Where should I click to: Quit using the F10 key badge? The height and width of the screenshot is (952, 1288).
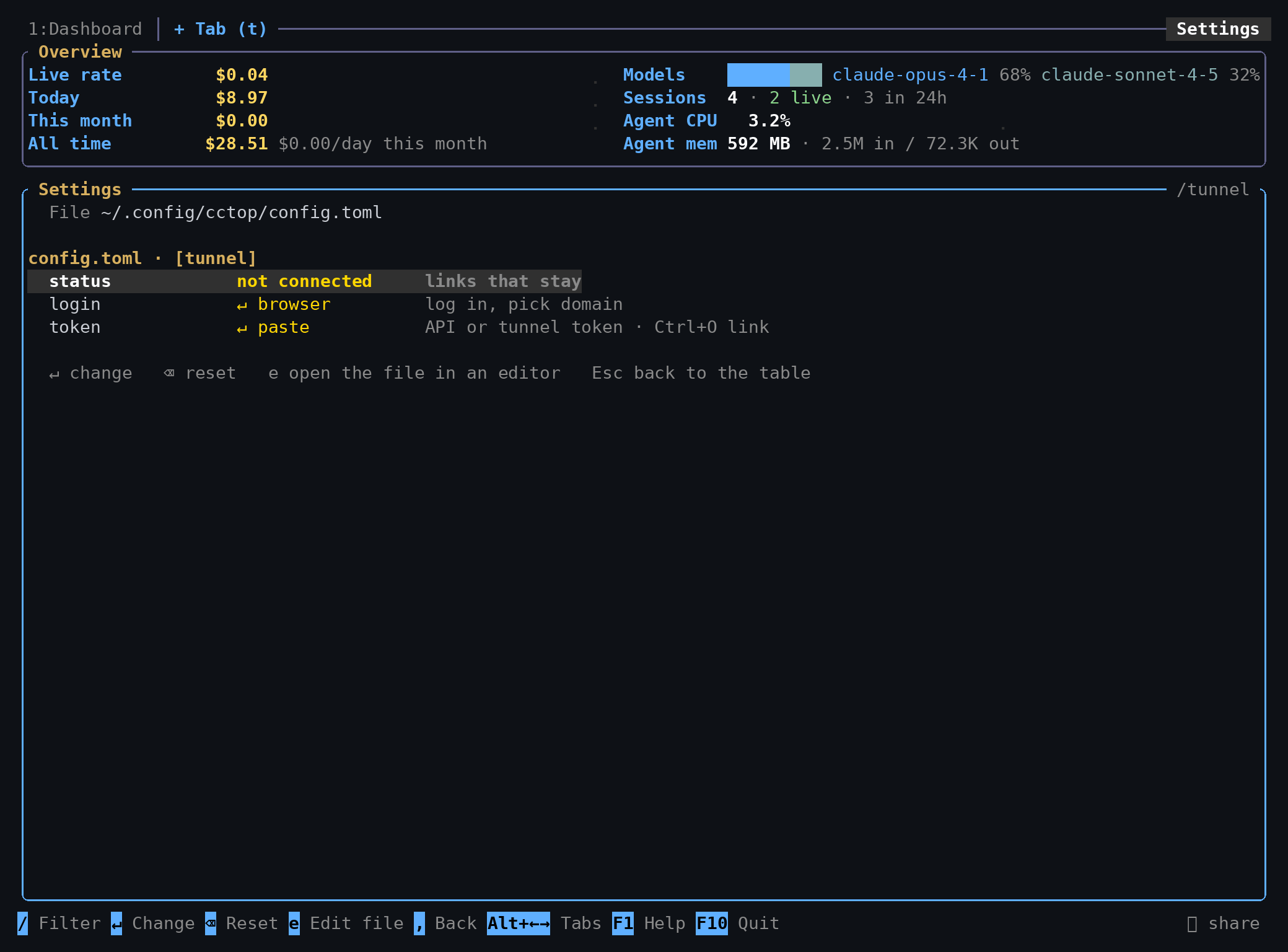tap(712, 923)
